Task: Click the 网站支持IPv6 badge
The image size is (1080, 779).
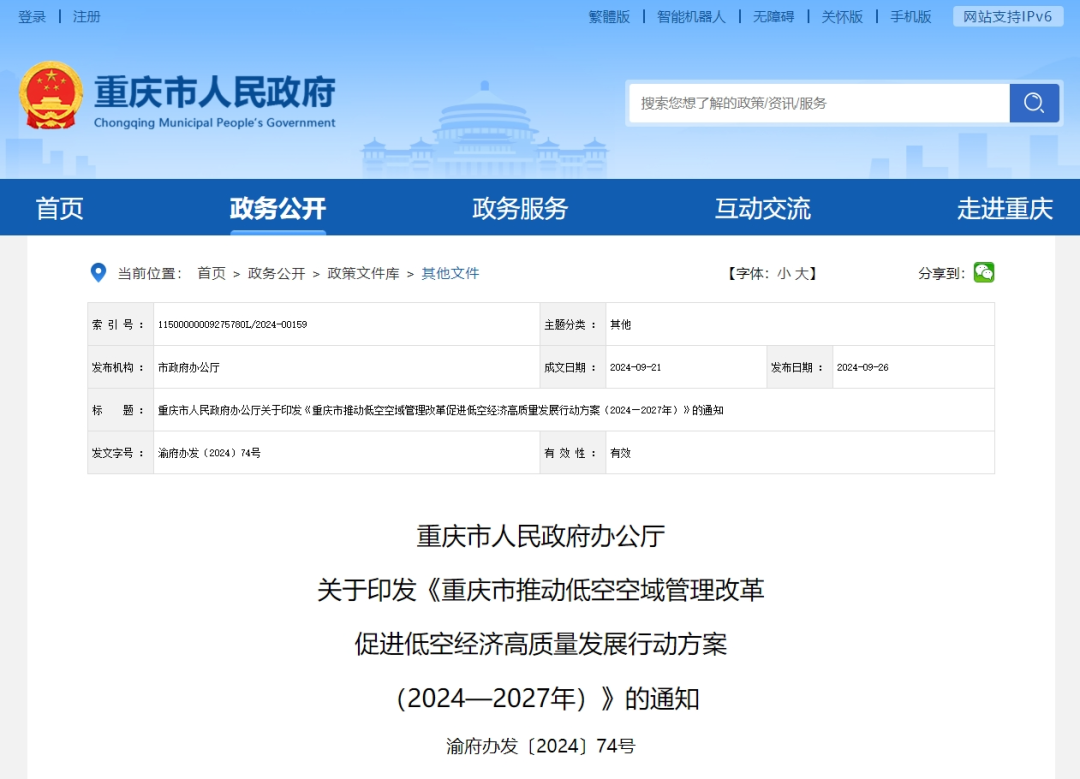Action: click(x=1006, y=16)
